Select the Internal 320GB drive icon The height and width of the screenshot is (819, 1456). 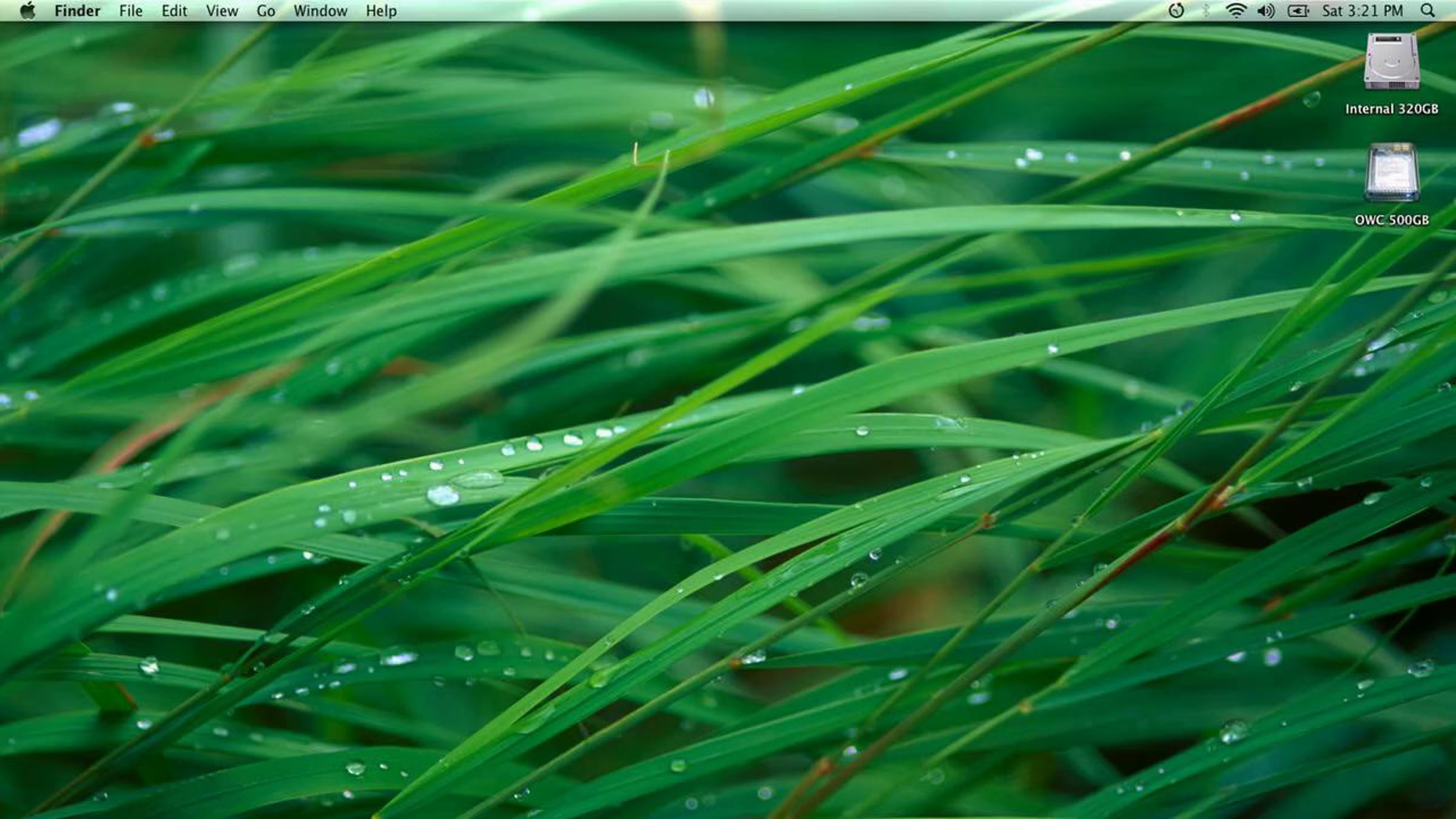pyautogui.click(x=1392, y=62)
